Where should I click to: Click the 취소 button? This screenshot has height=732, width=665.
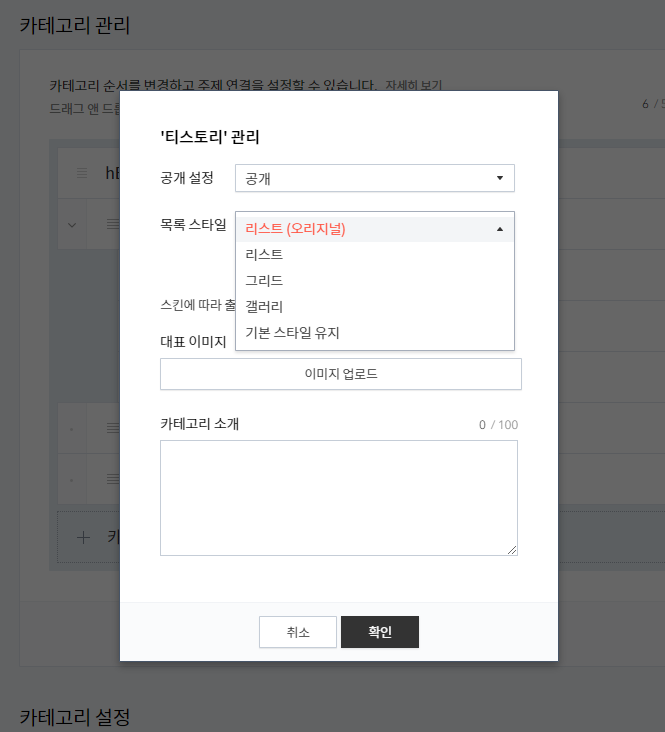[x=298, y=632]
